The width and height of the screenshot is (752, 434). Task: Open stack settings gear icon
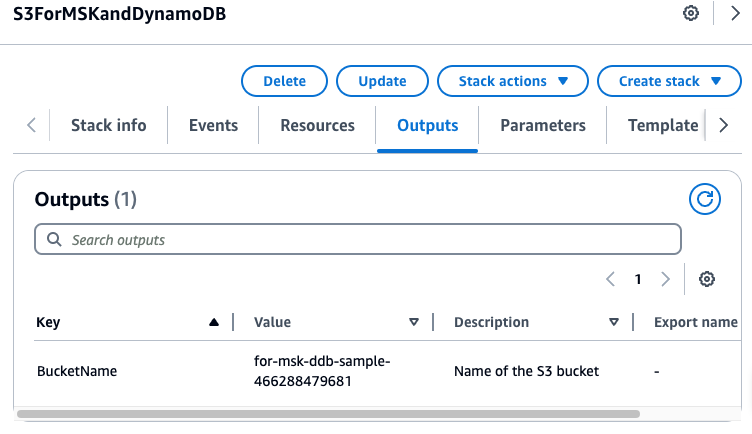(x=690, y=14)
